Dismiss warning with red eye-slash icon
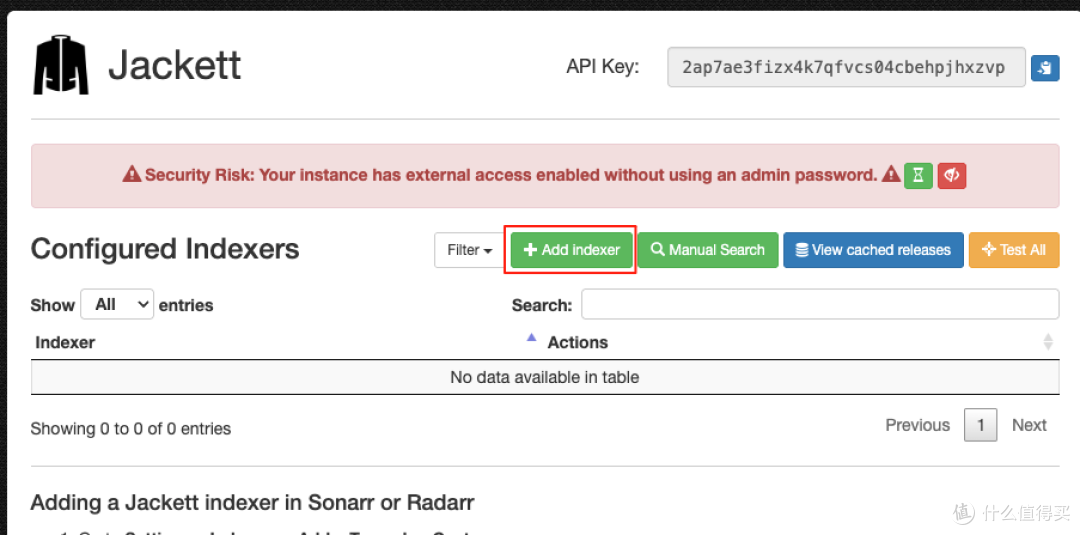The height and width of the screenshot is (535, 1080). coord(952,176)
